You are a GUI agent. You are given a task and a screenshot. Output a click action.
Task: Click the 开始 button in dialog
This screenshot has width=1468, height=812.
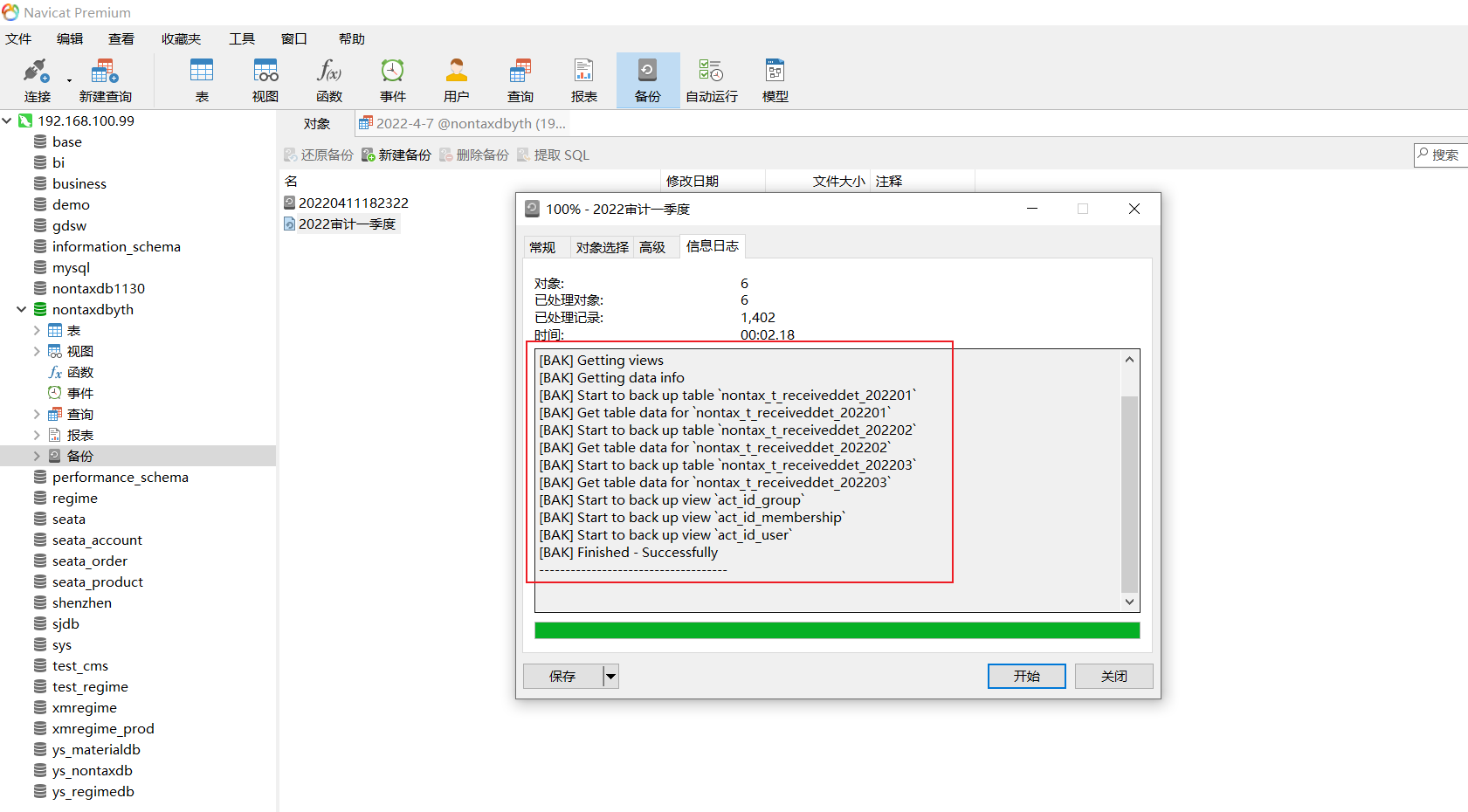point(1026,675)
